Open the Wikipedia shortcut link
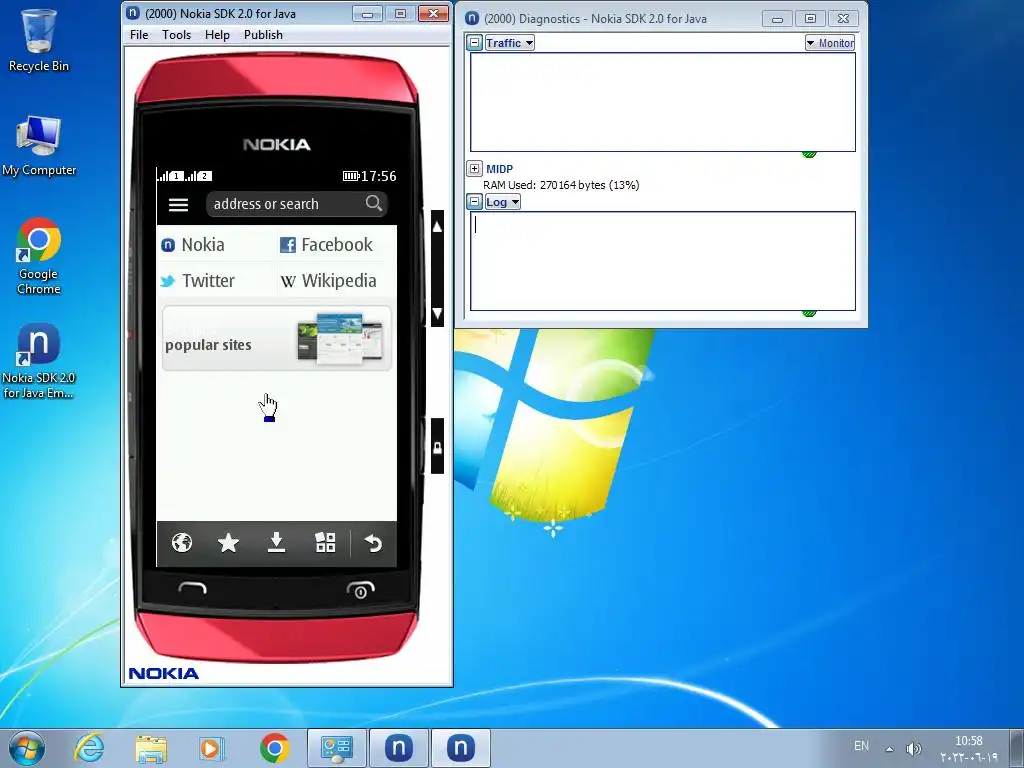The width and height of the screenshot is (1024, 768). coord(328,281)
